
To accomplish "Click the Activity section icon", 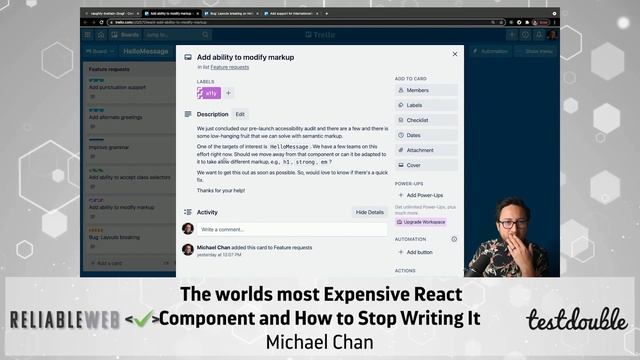I will point(188,212).
